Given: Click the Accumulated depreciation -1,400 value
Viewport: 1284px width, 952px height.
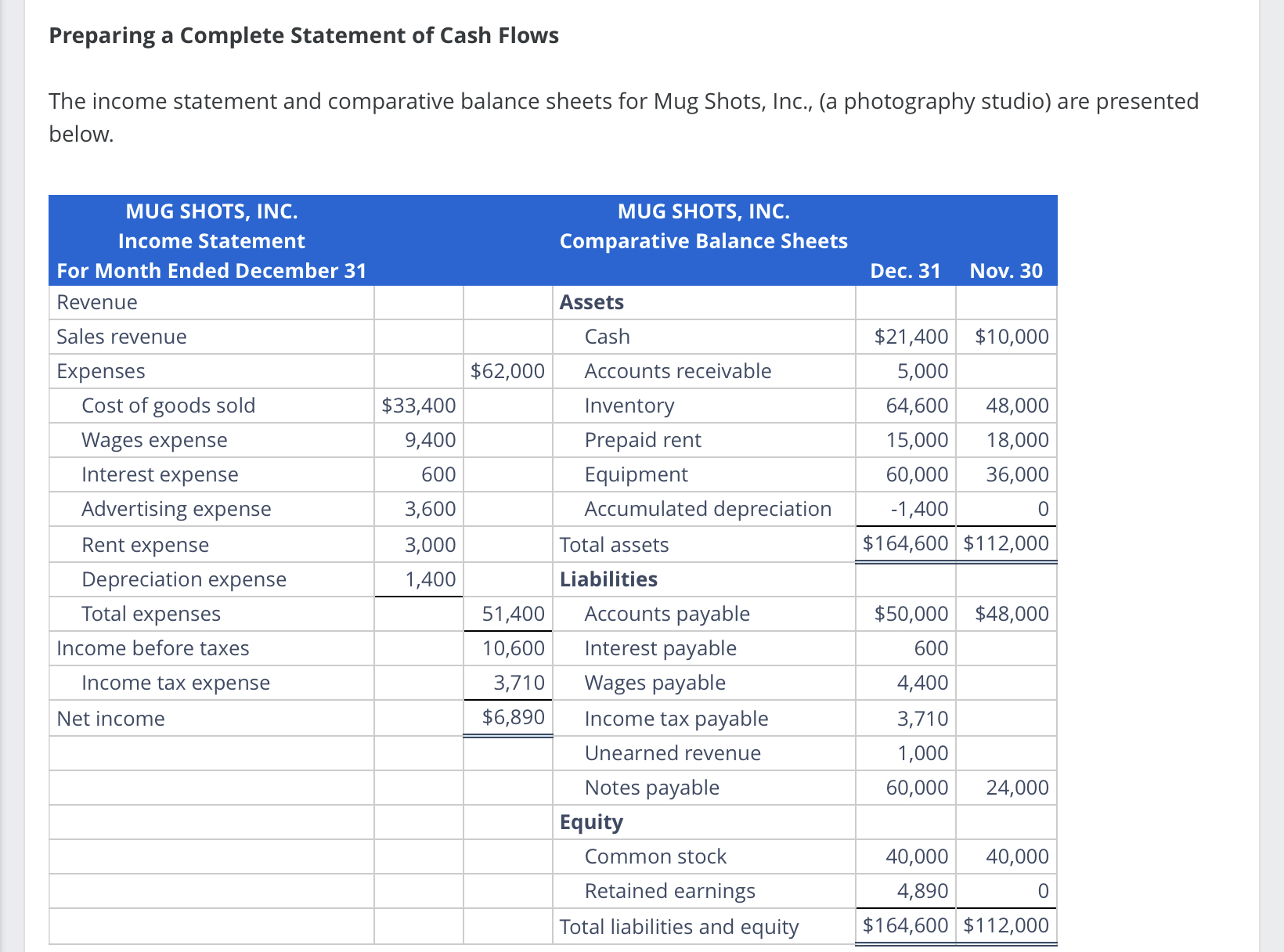Looking at the screenshot, I should [919, 509].
